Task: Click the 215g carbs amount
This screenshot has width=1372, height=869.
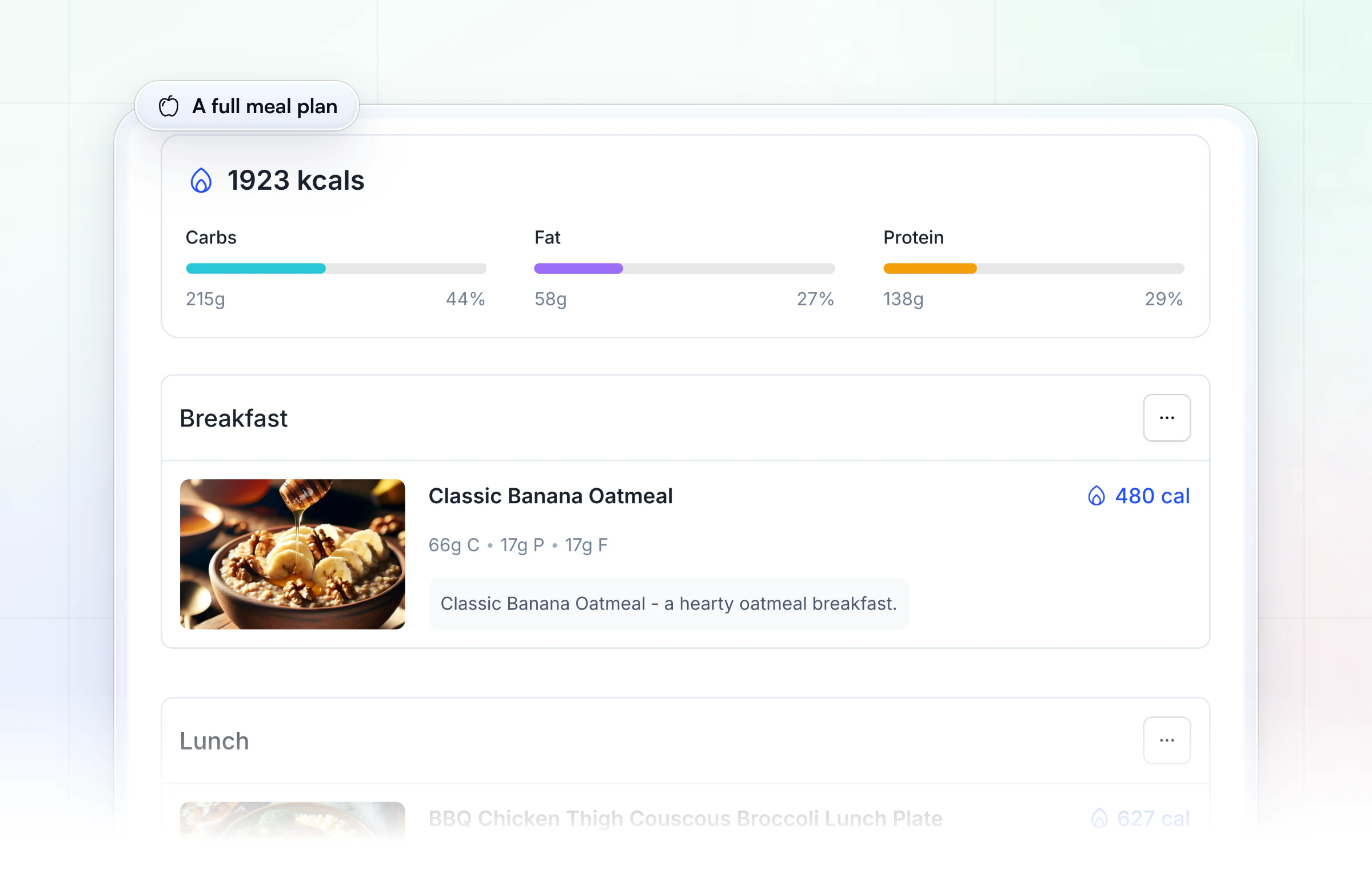Action: tap(205, 299)
